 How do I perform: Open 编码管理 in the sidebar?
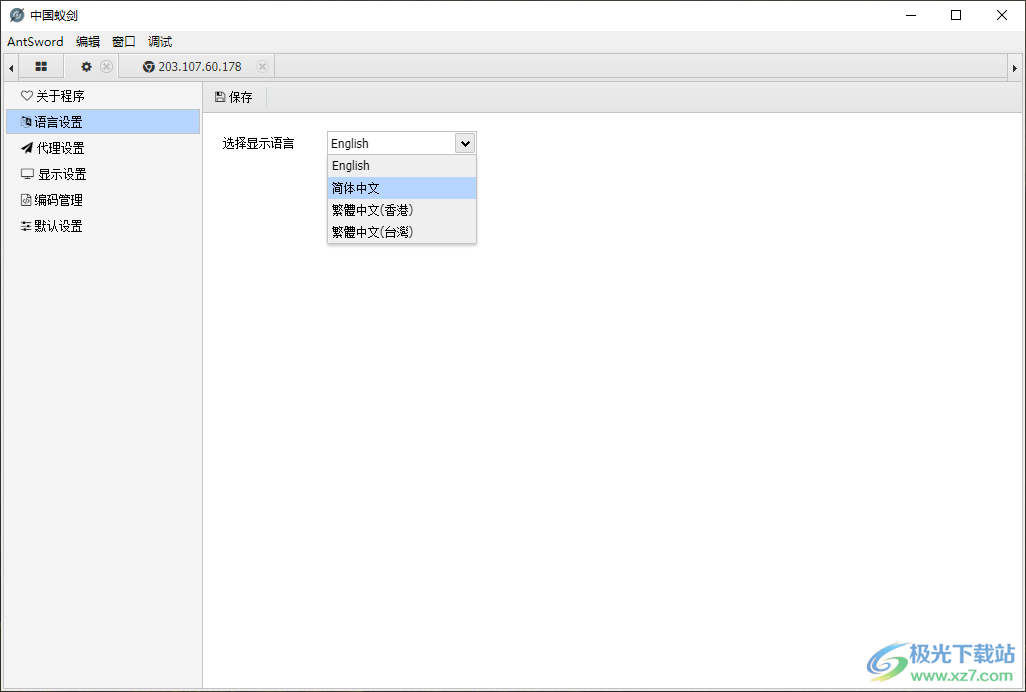[x=103, y=200]
